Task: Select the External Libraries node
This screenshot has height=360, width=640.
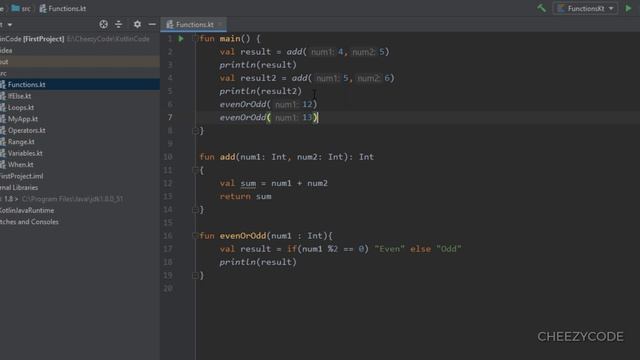Action: pos(19,187)
